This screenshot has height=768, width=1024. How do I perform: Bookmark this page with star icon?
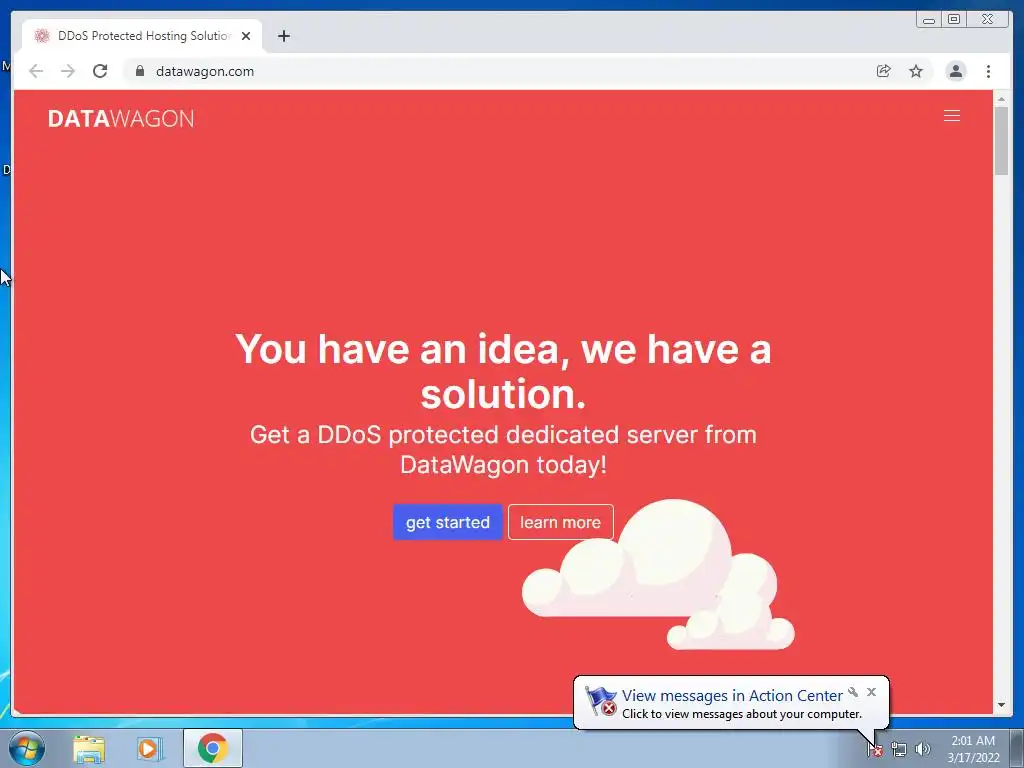coord(916,71)
